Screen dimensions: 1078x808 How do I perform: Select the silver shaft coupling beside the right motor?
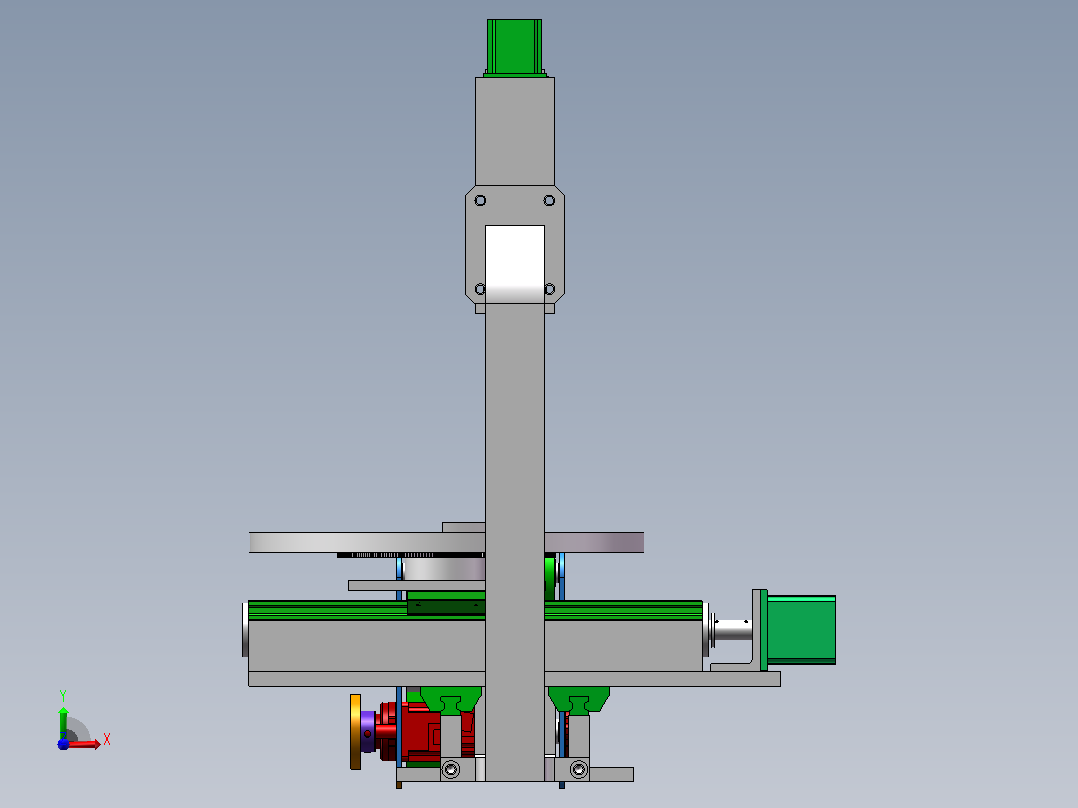coord(733,630)
